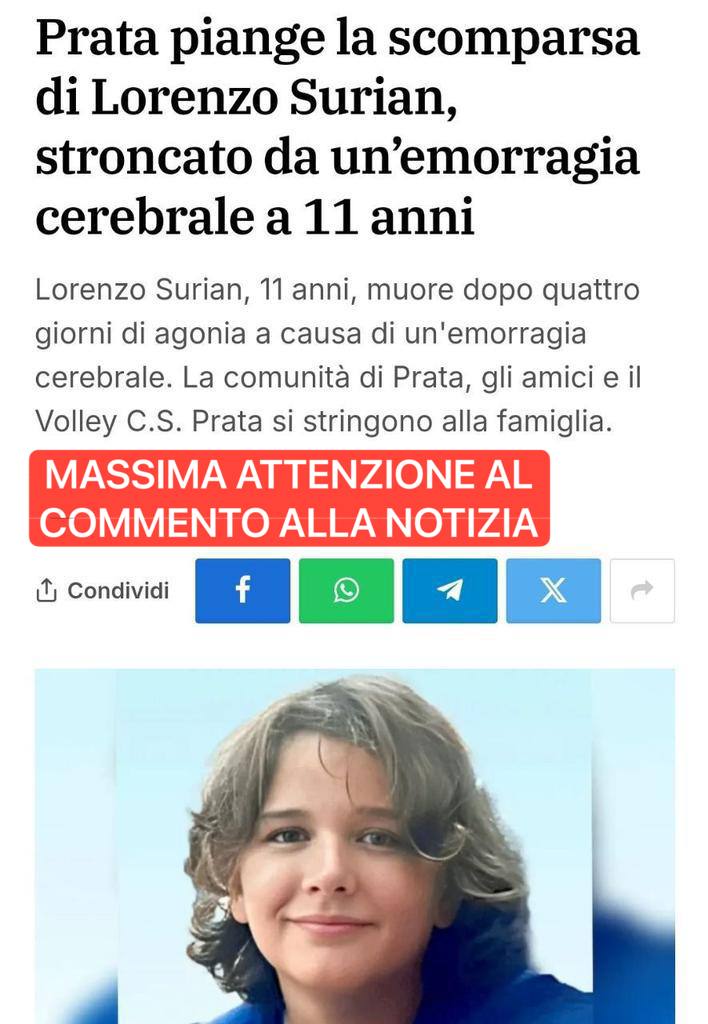Click 'giorni di agonia' in the summary

(140, 334)
